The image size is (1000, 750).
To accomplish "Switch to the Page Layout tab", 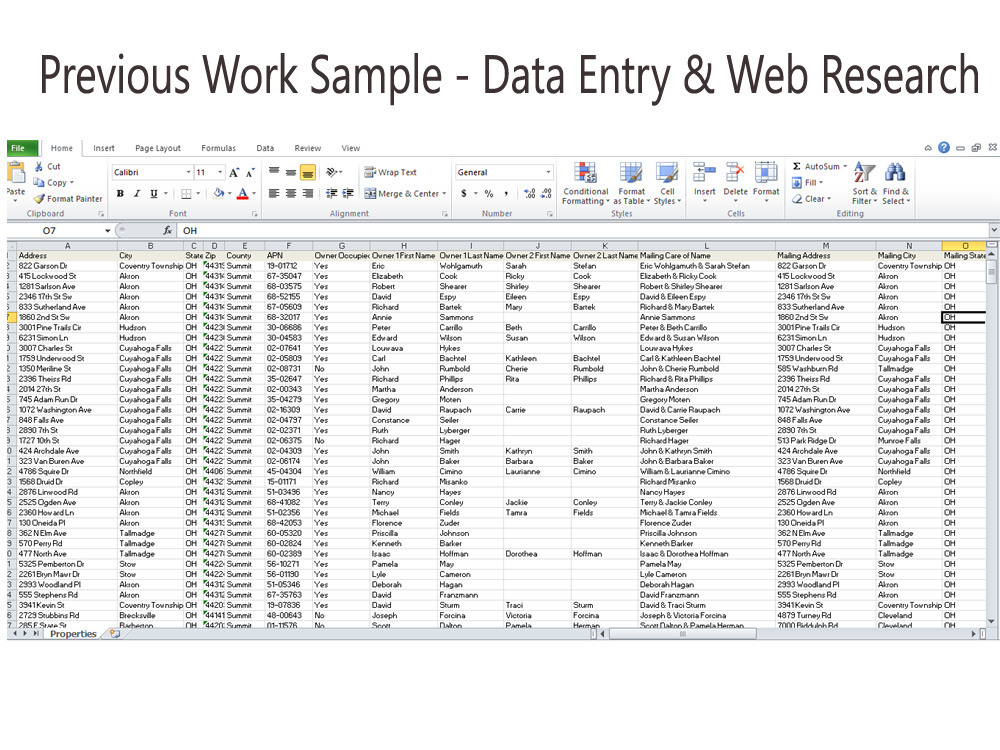I will click(158, 148).
